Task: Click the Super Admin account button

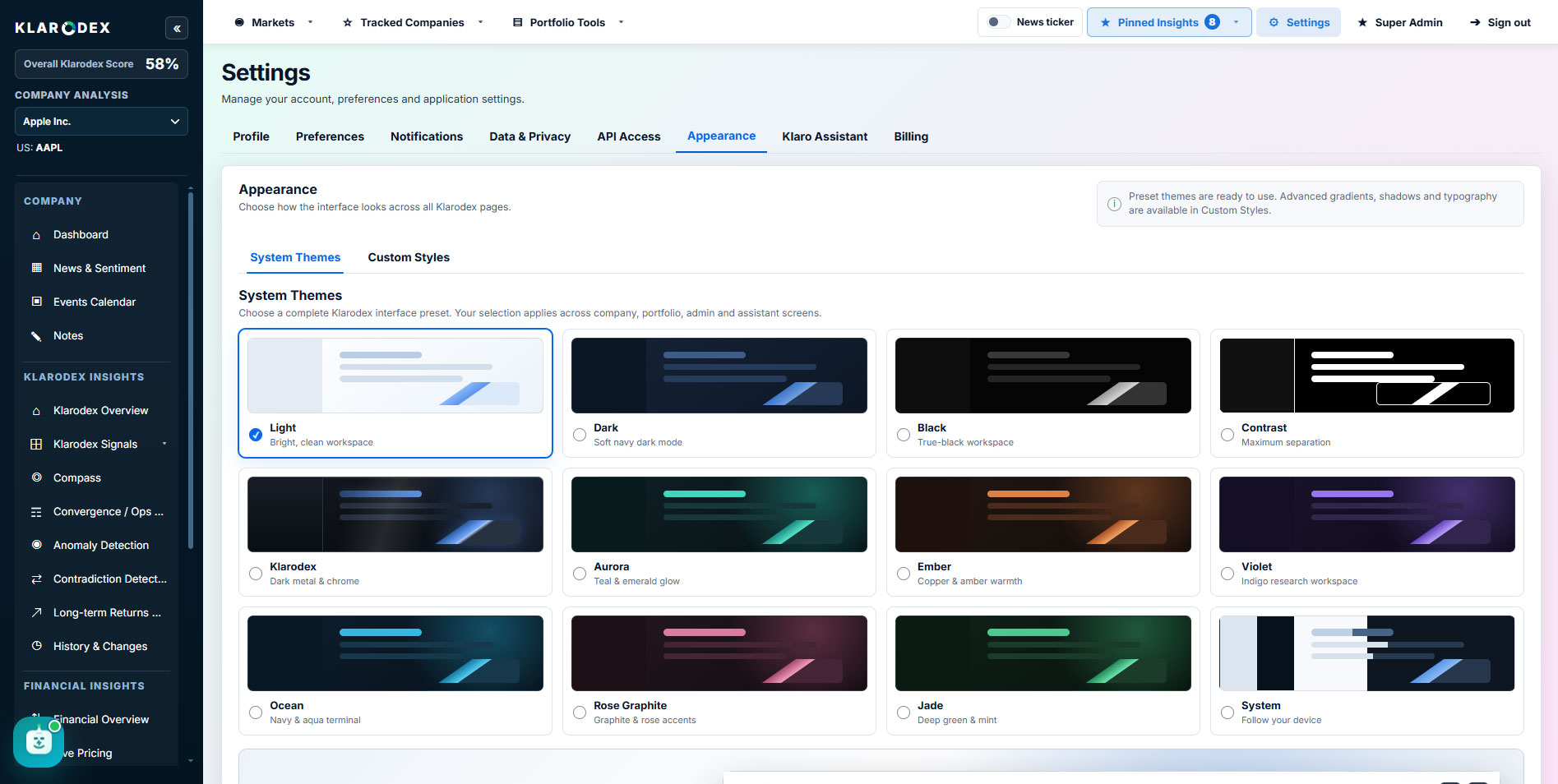Action: coord(1400,22)
